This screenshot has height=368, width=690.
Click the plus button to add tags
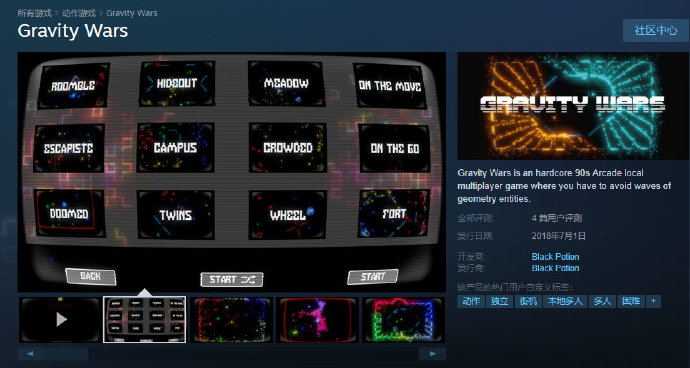pos(653,302)
